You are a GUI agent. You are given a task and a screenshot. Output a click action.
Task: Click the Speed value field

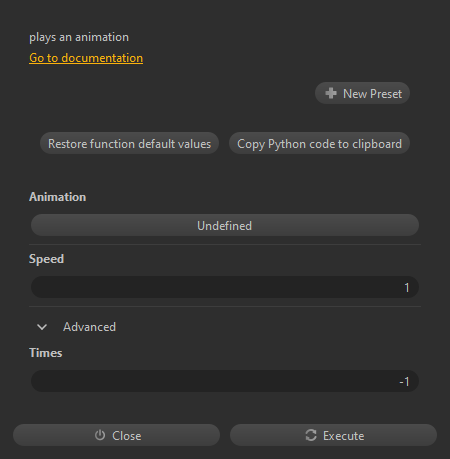[225, 287]
